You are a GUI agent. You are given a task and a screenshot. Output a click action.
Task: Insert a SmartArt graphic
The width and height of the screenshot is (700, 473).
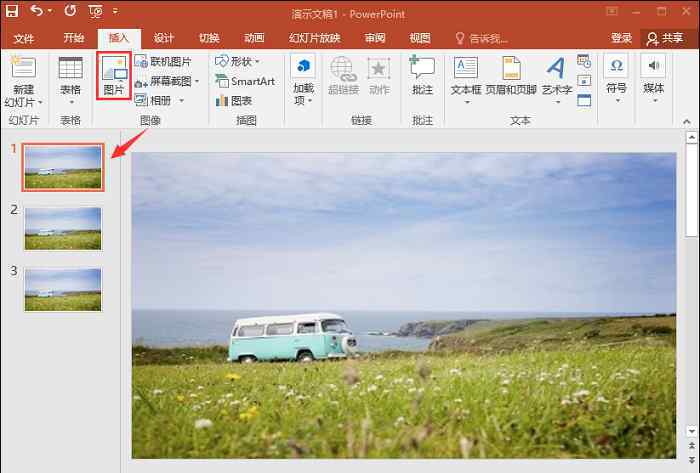[245, 81]
